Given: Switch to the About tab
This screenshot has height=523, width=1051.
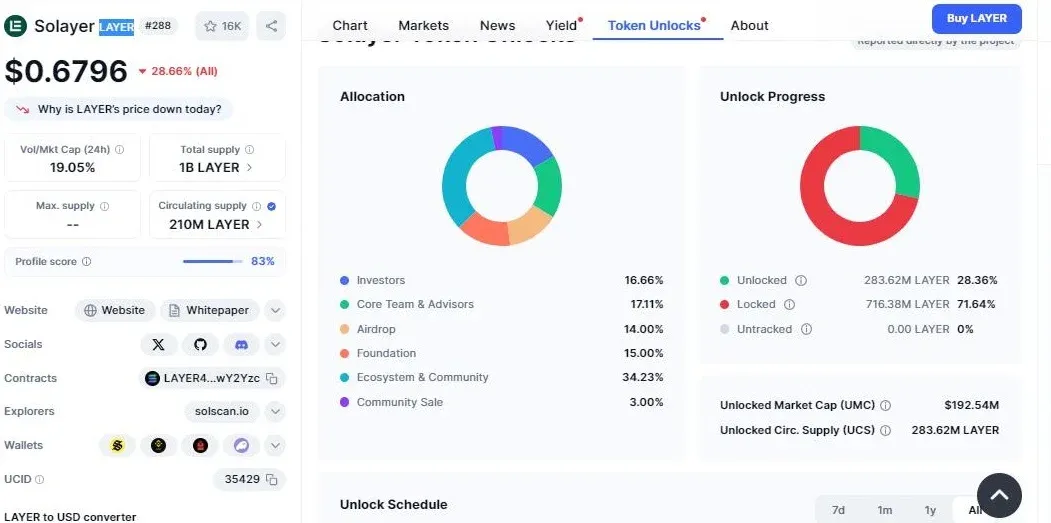Looking at the screenshot, I should pyautogui.click(x=749, y=25).
